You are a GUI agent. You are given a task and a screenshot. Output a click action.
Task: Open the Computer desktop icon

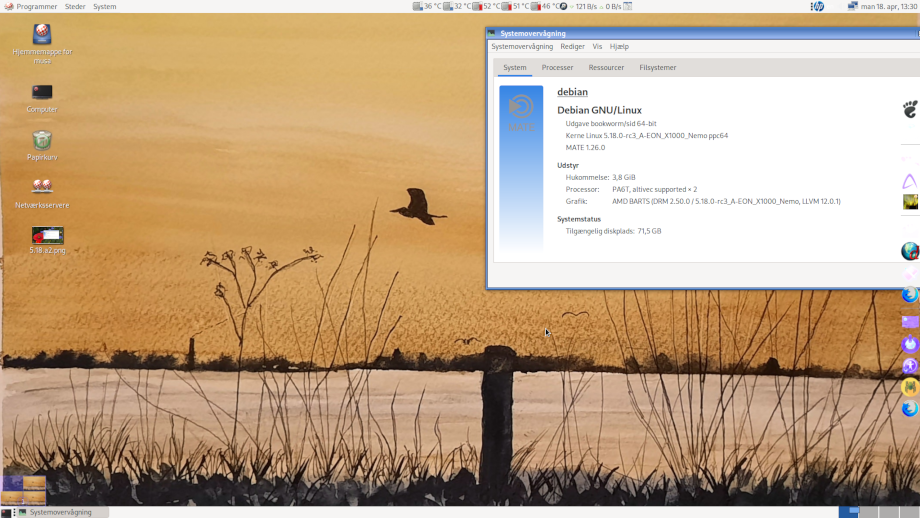tap(42, 93)
